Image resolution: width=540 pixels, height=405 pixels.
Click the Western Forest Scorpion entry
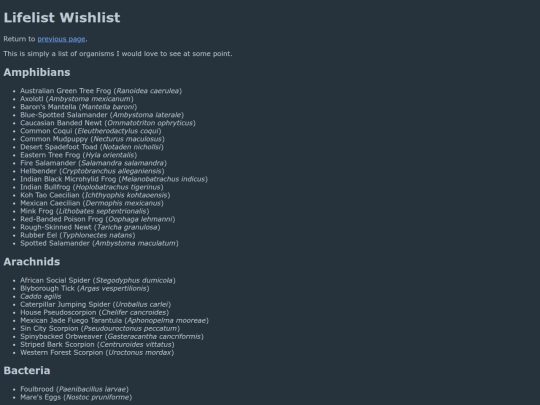[97, 353]
